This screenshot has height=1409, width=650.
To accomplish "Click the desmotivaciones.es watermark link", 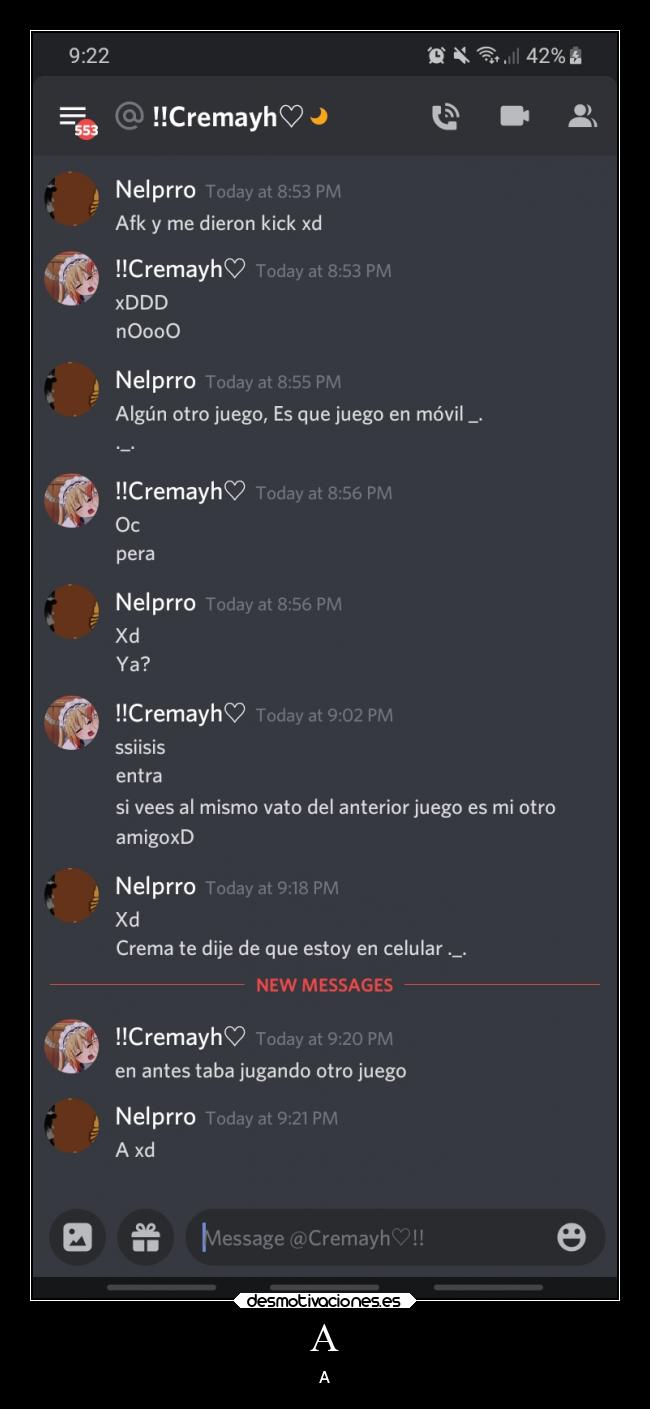I will [x=324, y=1301].
